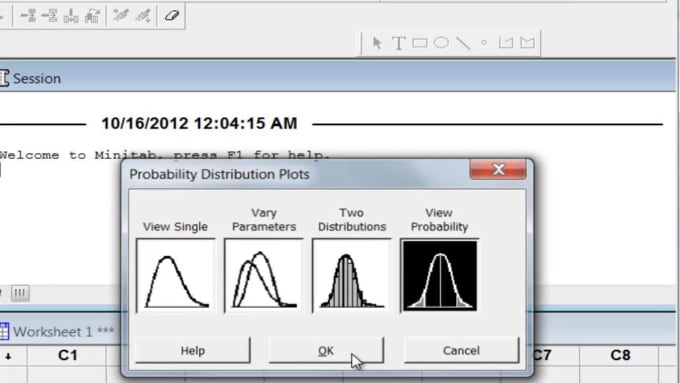The height and width of the screenshot is (383, 680).
Task: Choose the View Probability plot thumbnail
Action: pos(439,275)
